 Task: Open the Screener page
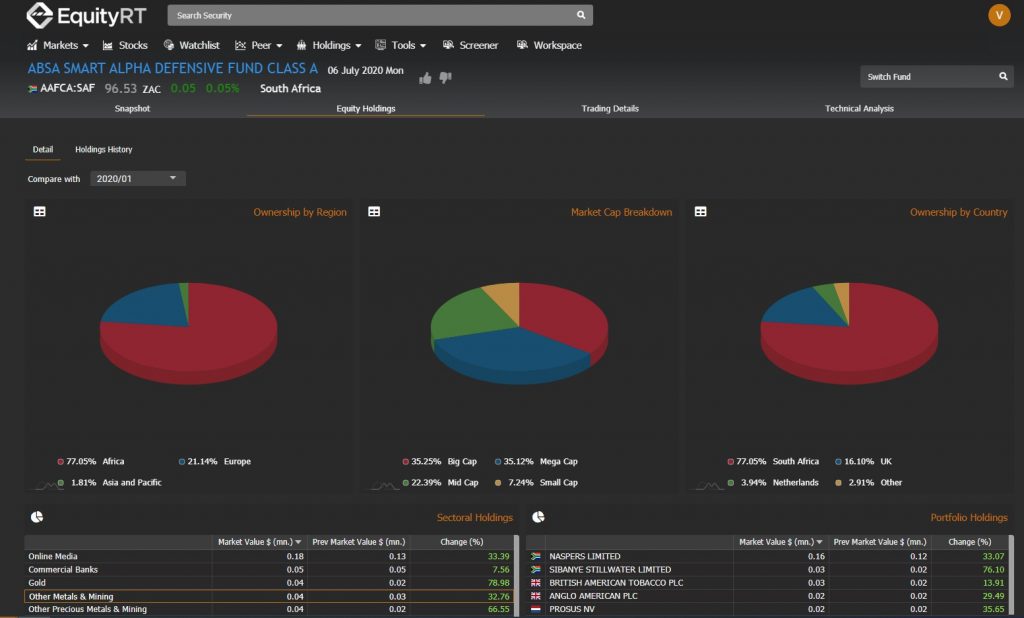pyautogui.click(x=470, y=45)
